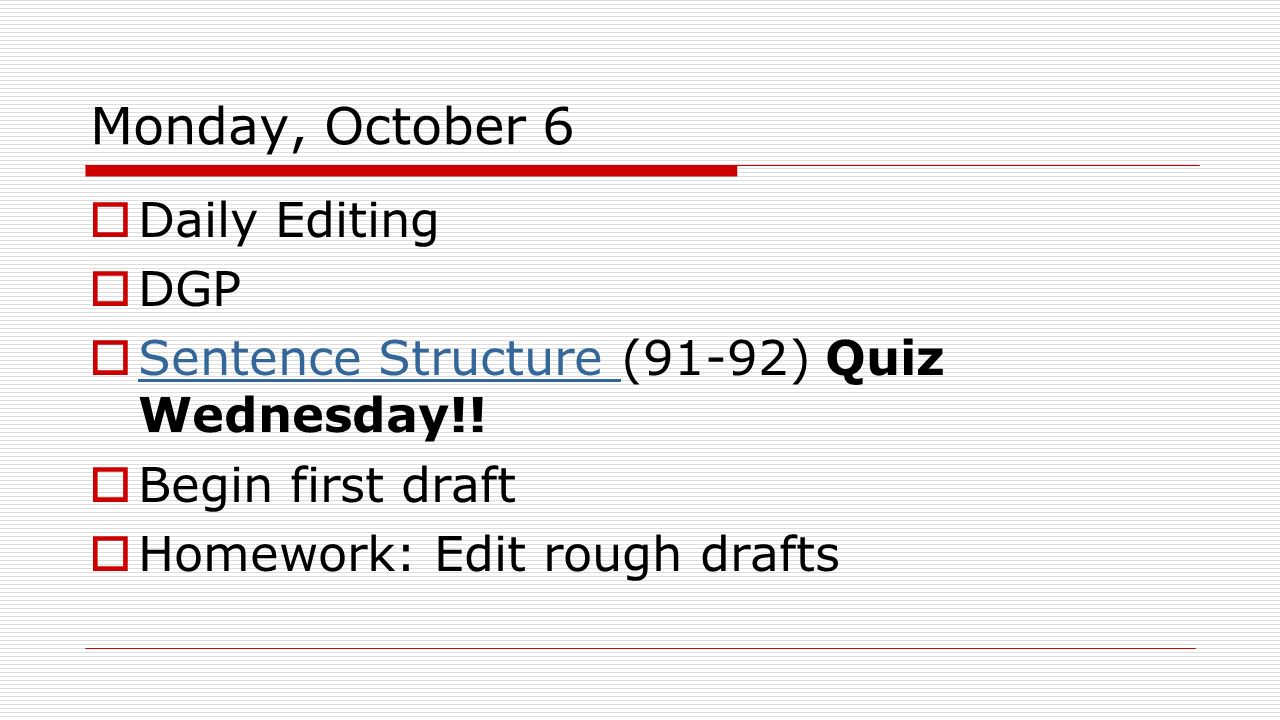Click the square bullet beside DGP
The width and height of the screenshot is (1280, 720).
click(109, 289)
